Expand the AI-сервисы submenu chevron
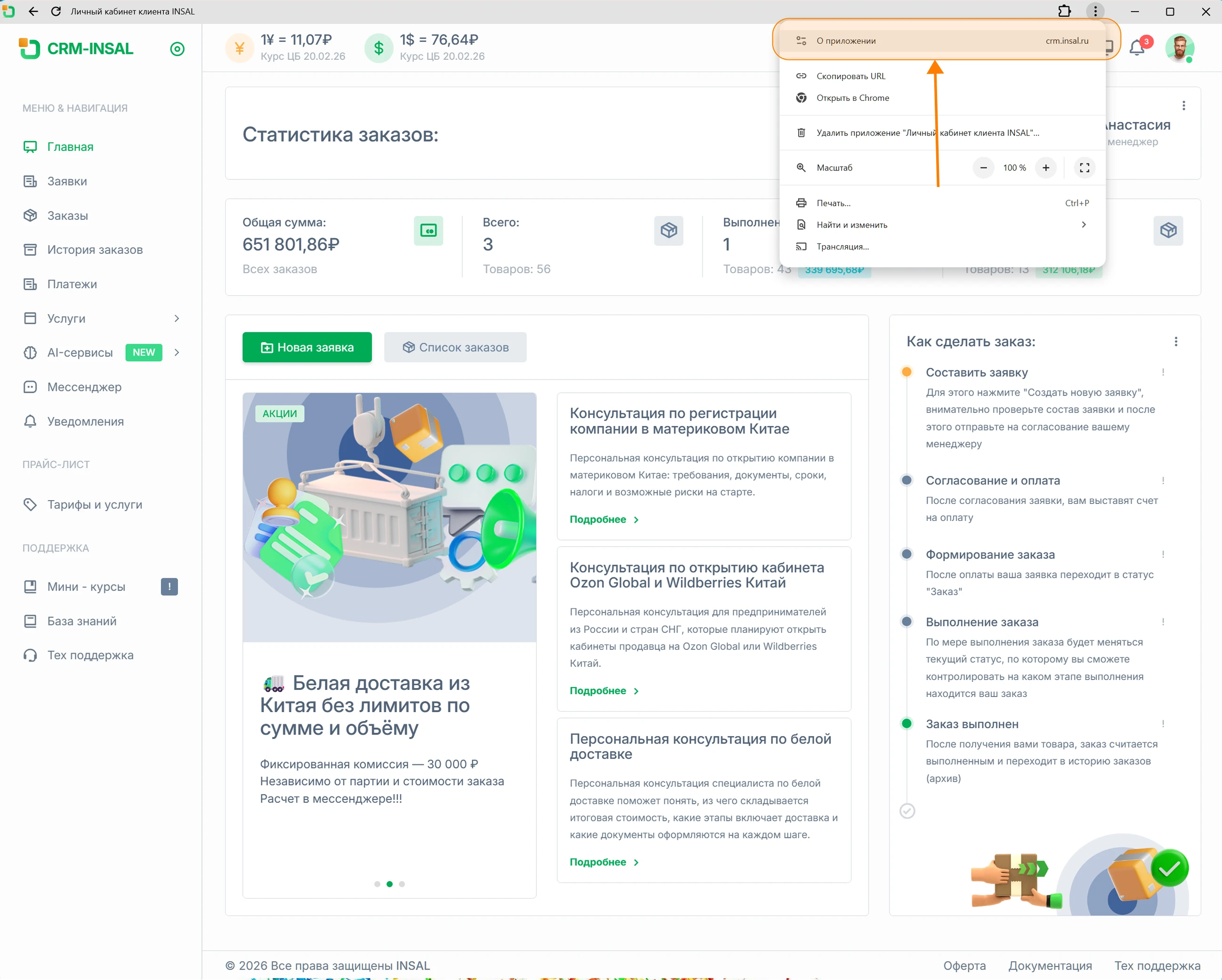The height and width of the screenshot is (980, 1222). [x=177, y=353]
